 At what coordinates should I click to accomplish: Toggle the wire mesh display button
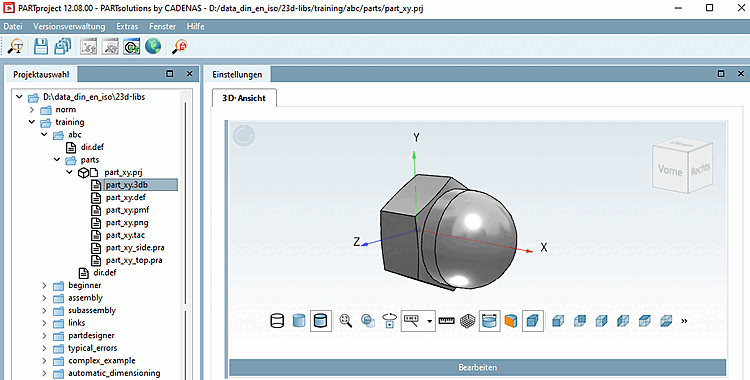467,321
